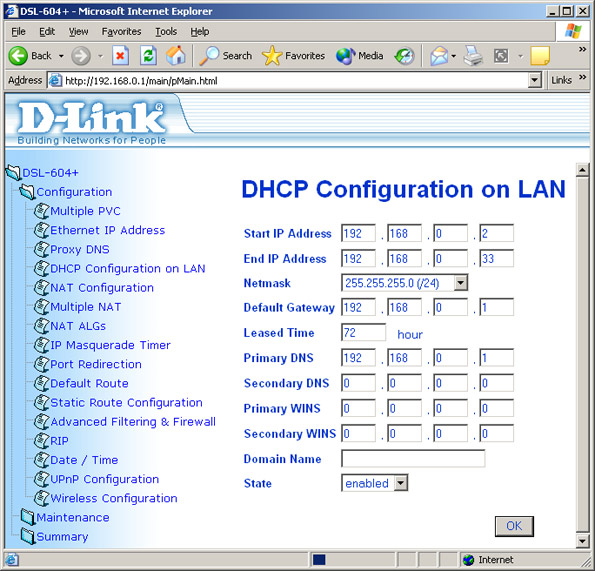Click the Leased Time hour field

pos(363,333)
